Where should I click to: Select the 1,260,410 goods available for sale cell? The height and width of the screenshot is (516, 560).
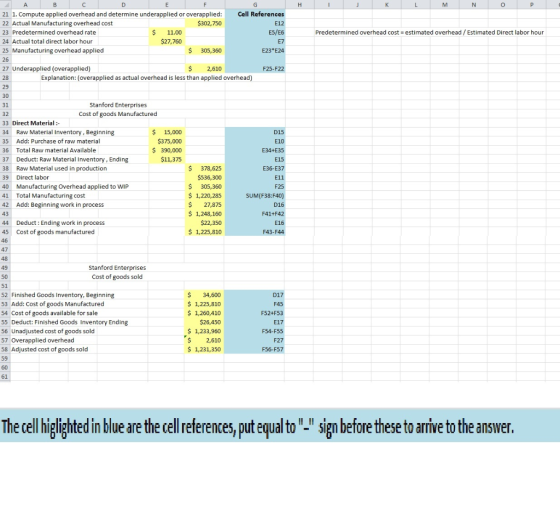205,313
